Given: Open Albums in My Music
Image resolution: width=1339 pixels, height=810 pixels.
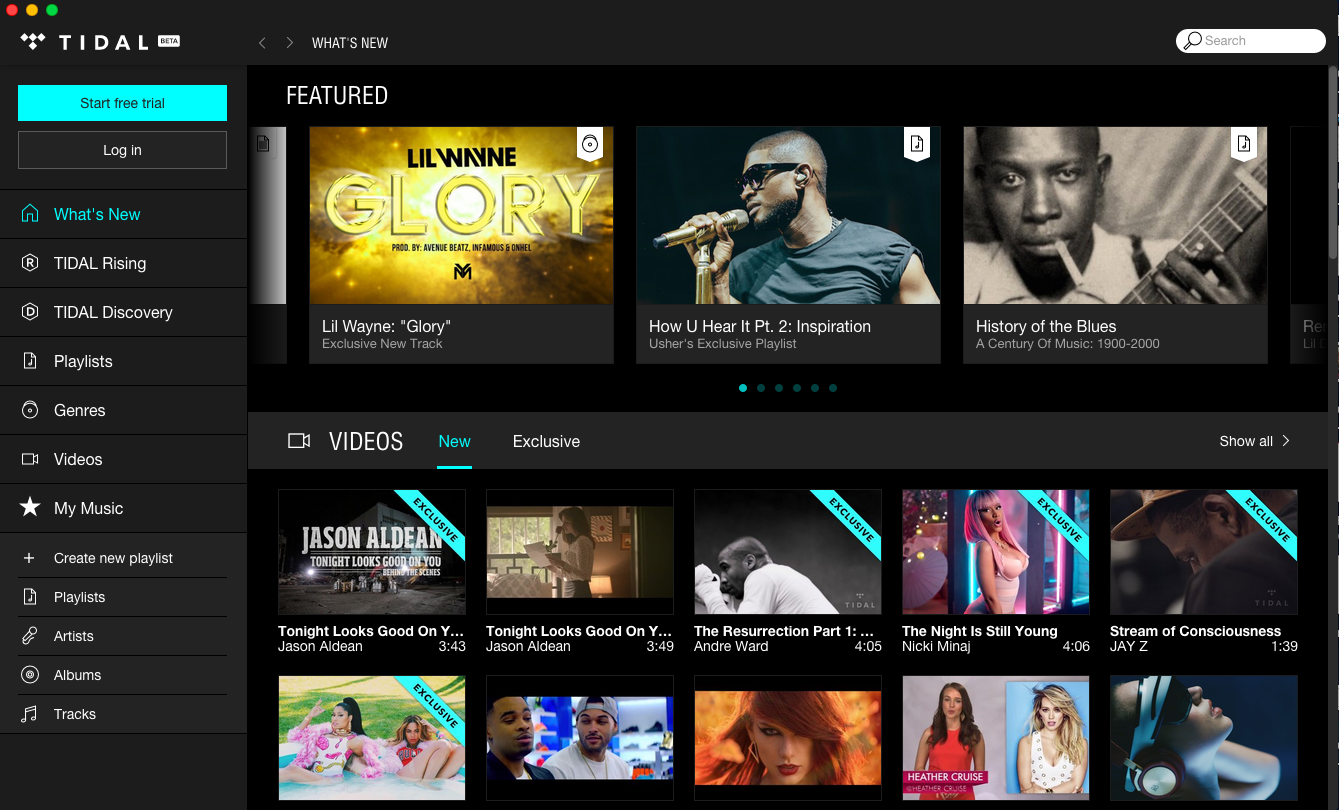Looking at the screenshot, I should click(122, 675).
